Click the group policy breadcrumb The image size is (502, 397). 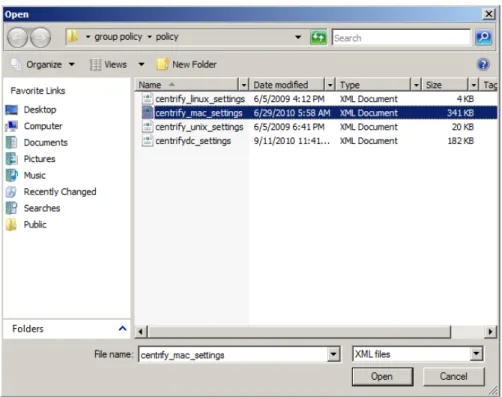(x=118, y=37)
